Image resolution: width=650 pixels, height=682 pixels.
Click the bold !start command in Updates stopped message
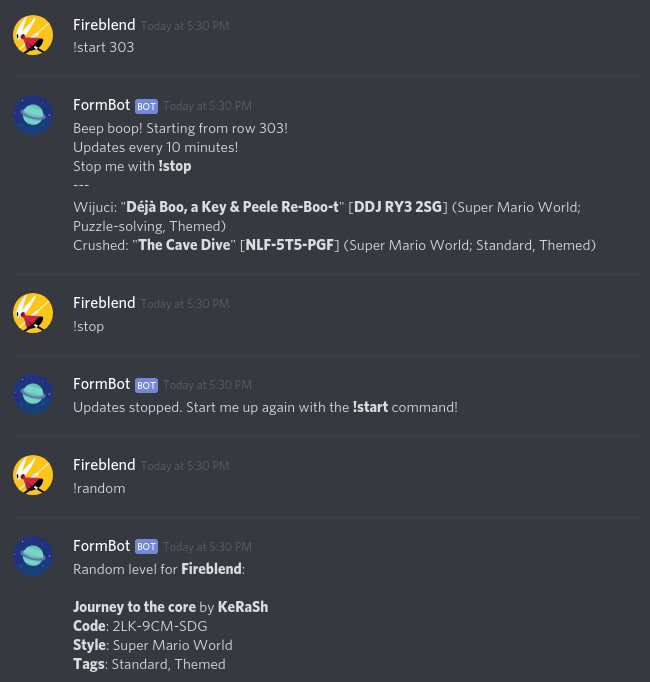pos(370,407)
